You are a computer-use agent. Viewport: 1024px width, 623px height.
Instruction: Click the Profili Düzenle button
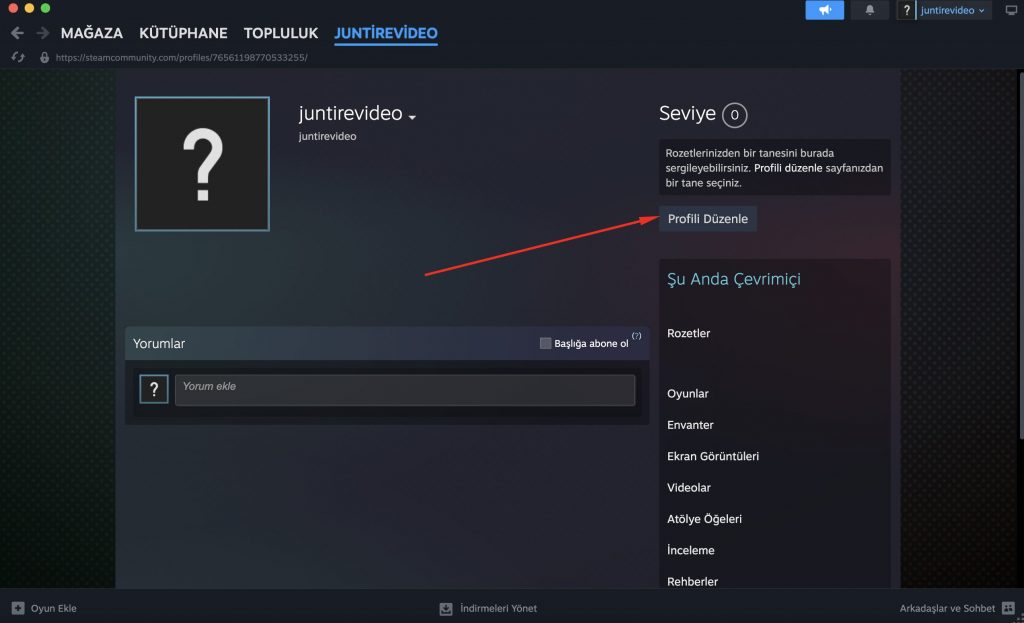coord(708,219)
